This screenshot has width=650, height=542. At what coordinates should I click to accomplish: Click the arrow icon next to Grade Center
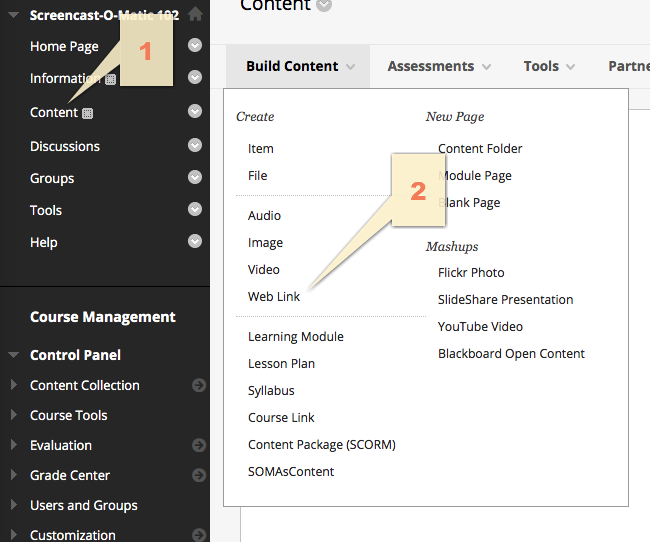tap(199, 475)
